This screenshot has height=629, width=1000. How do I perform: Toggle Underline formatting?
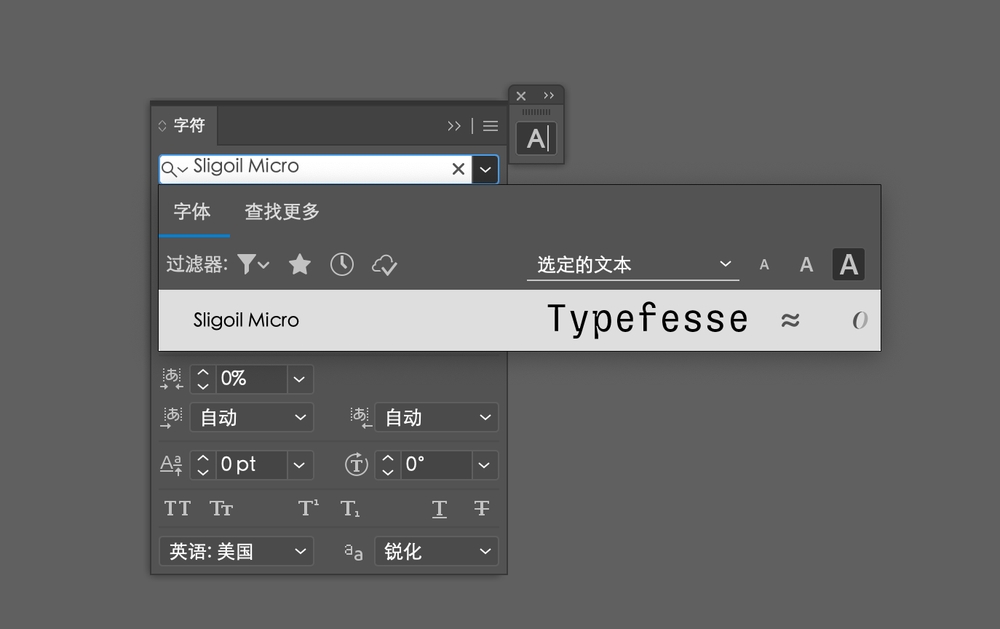[439, 508]
